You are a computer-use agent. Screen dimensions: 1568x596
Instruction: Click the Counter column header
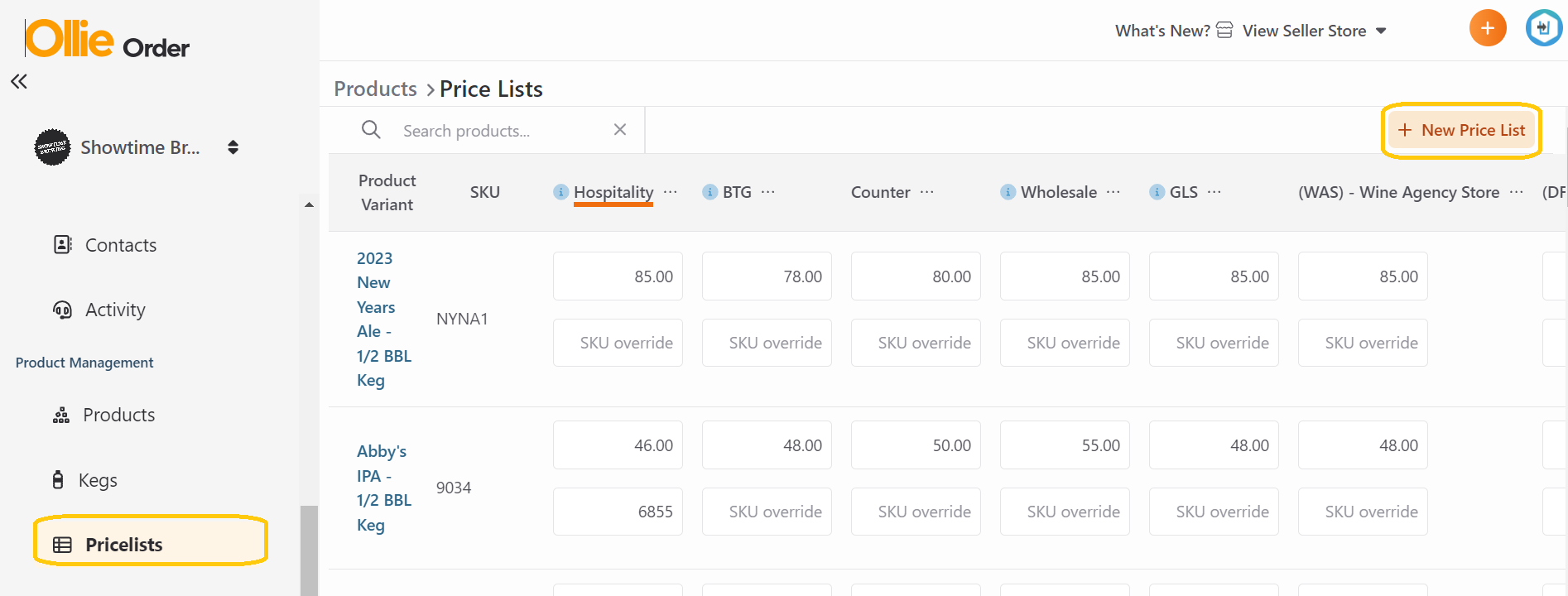[880, 192]
